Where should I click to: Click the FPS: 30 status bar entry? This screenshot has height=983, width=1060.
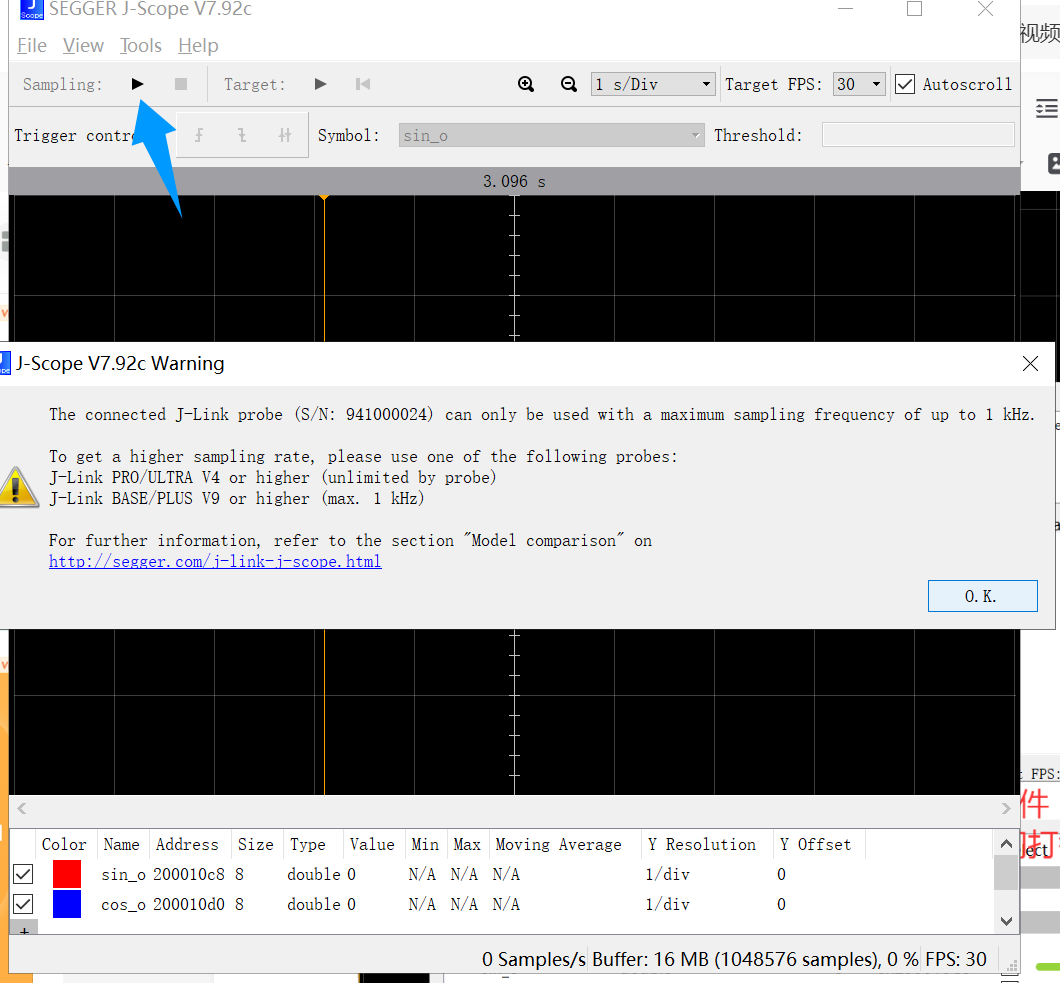(956, 959)
